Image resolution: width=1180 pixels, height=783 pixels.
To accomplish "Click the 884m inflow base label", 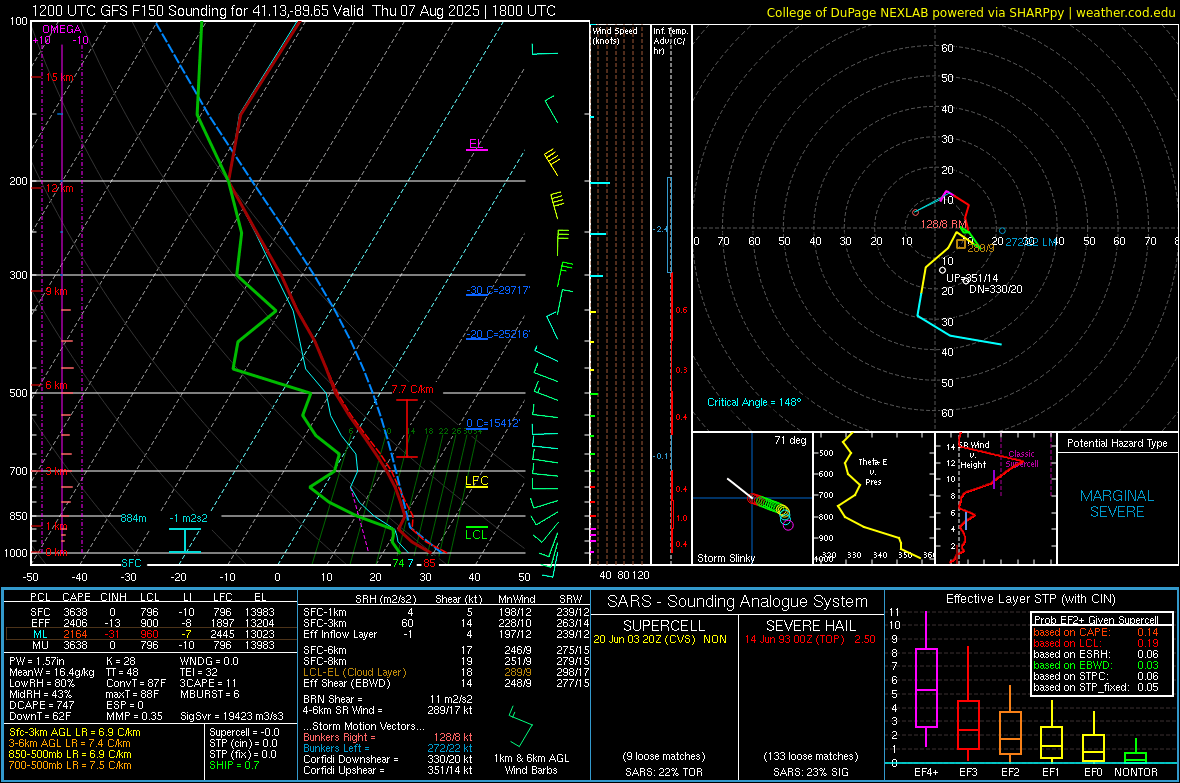I will 133,518.
